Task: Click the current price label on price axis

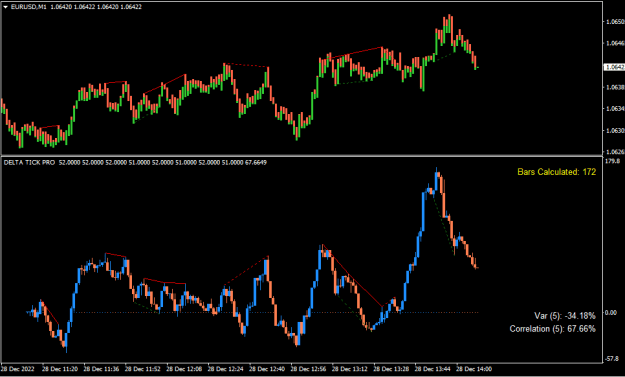Action: point(614,67)
